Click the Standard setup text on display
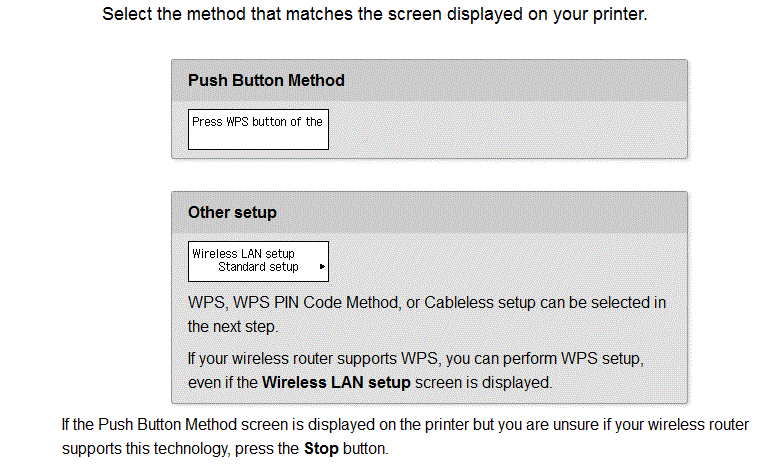This screenshot has height=465, width=782. [x=258, y=267]
